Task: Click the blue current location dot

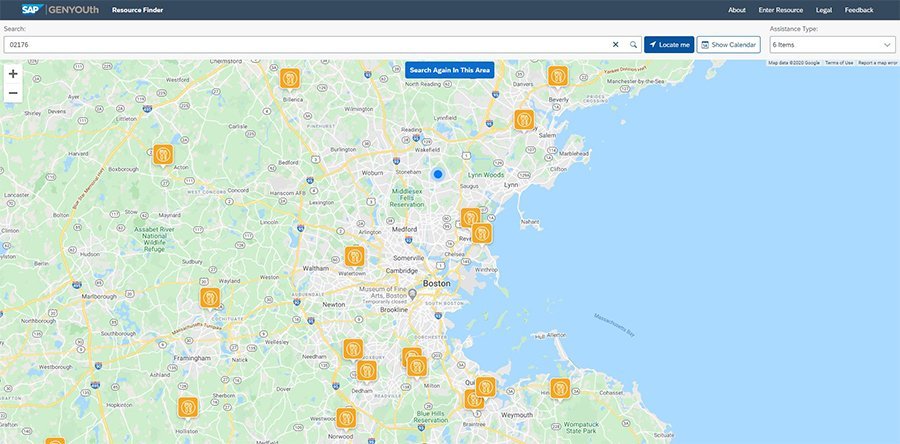Action: pos(438,174)
